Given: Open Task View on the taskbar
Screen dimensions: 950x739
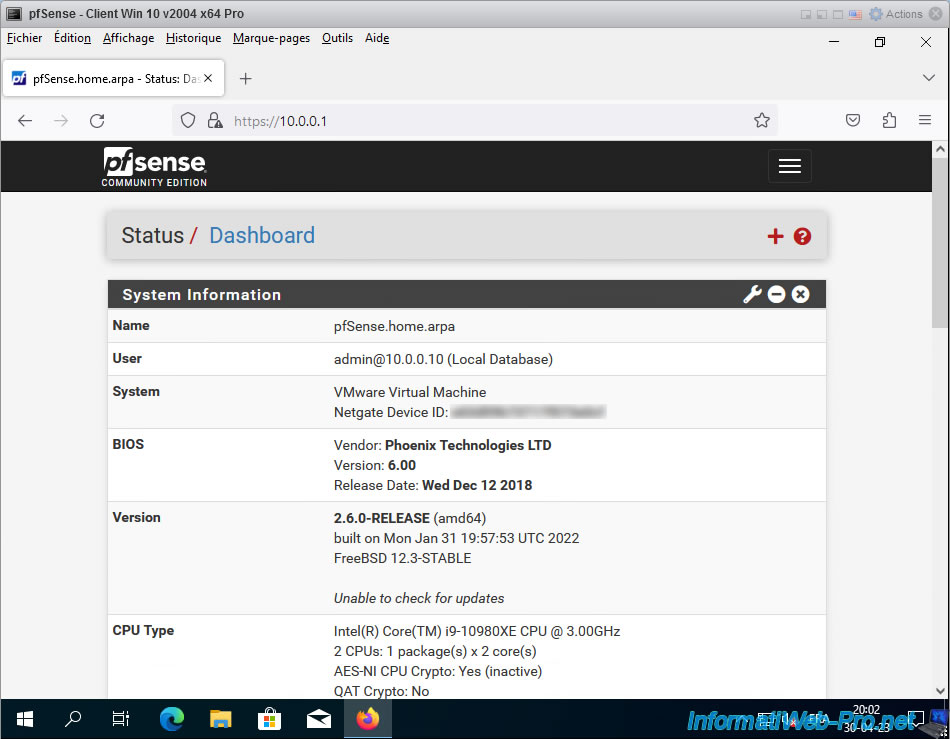Looking at the screenshot, I should [121, 719].
